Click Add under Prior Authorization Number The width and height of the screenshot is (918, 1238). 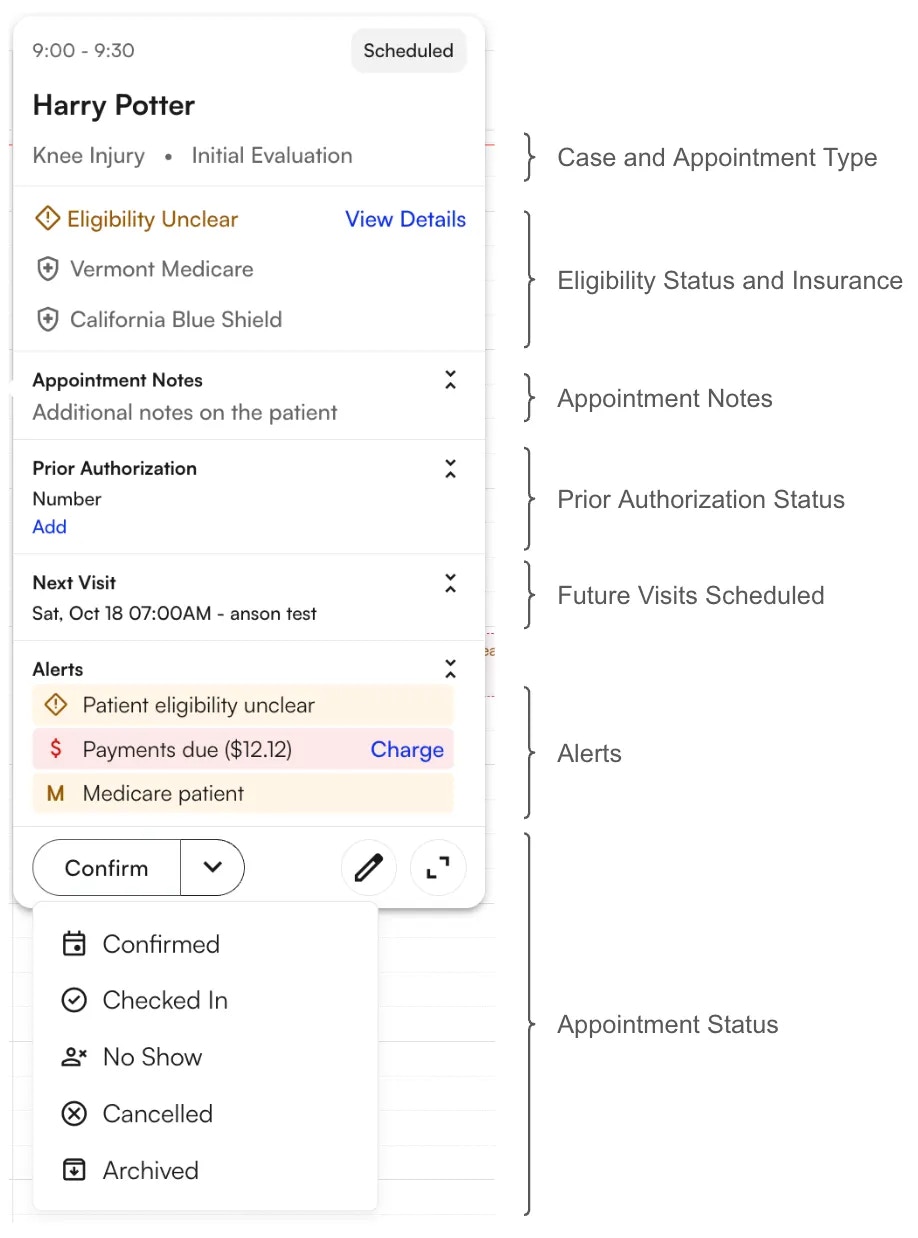click(50, 527)
